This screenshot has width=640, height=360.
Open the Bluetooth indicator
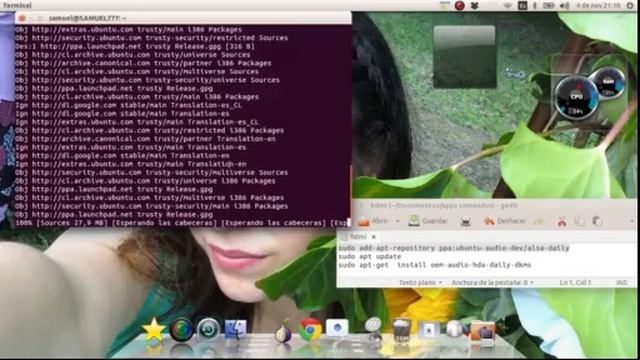click(535, 5)
